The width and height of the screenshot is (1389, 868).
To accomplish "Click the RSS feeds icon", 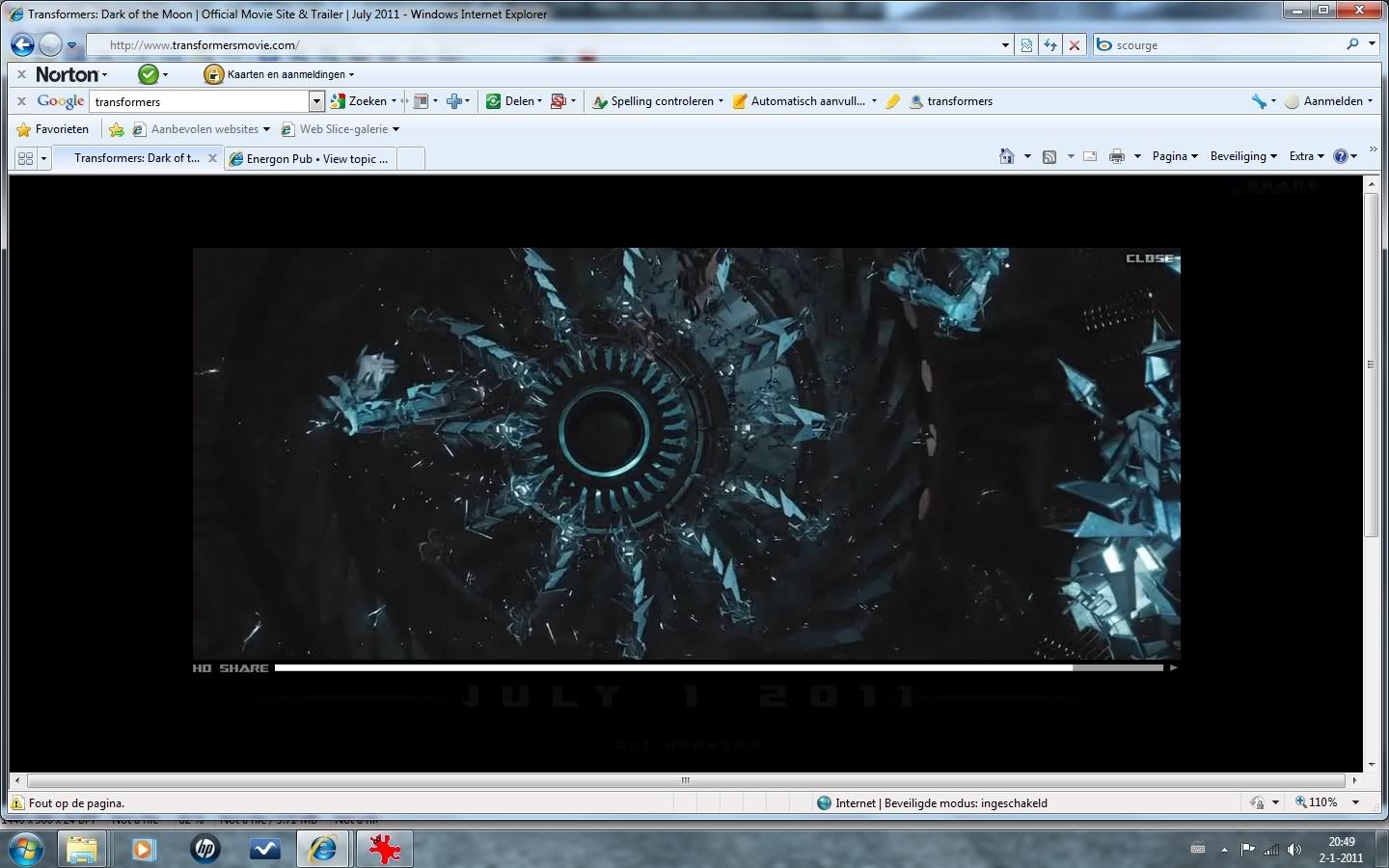I will (x=1049, y=156).
